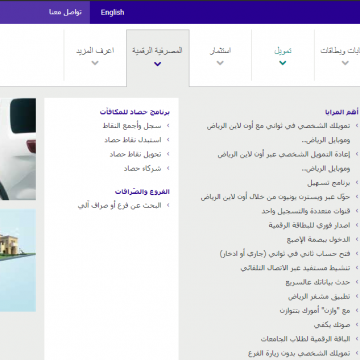
Task: Click arrow bullet beside اصدار فوري للبطاقة الرقمية
Action: click(x=357, y=225)
